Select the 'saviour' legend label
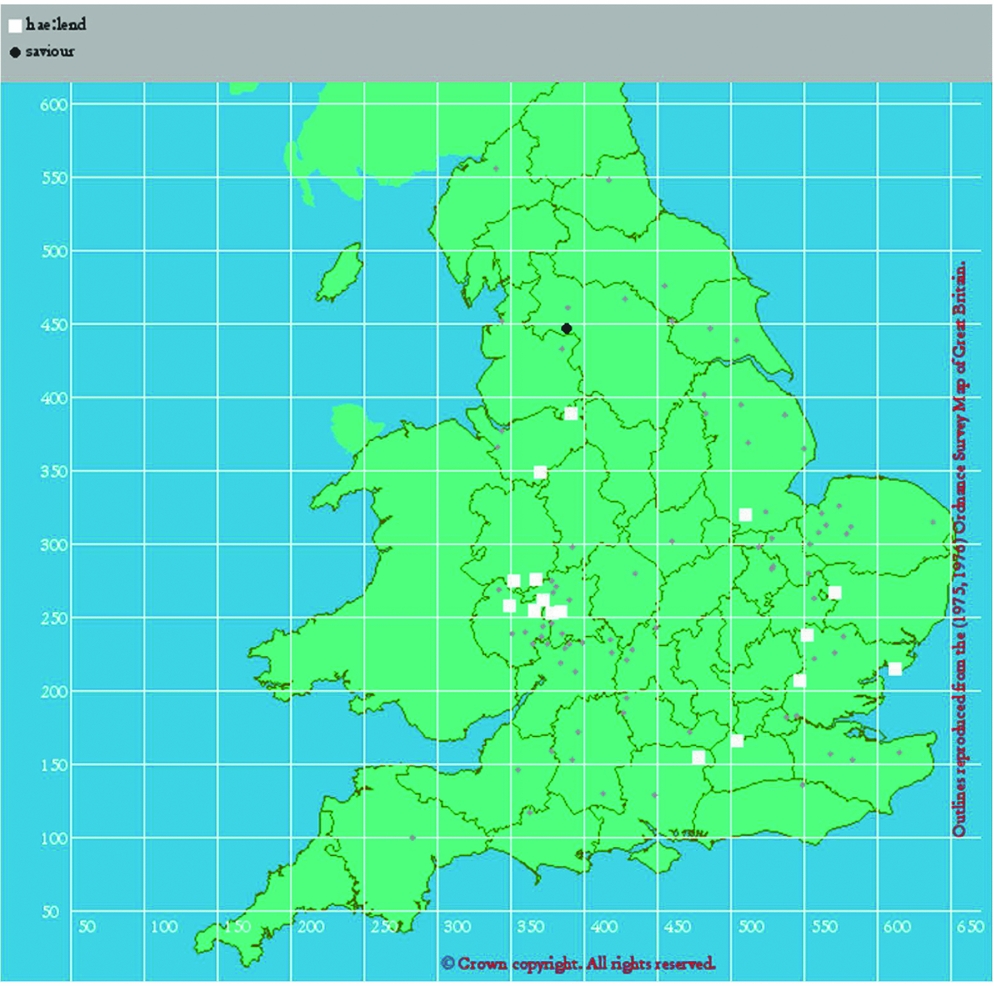 click(x=50, y=51)
